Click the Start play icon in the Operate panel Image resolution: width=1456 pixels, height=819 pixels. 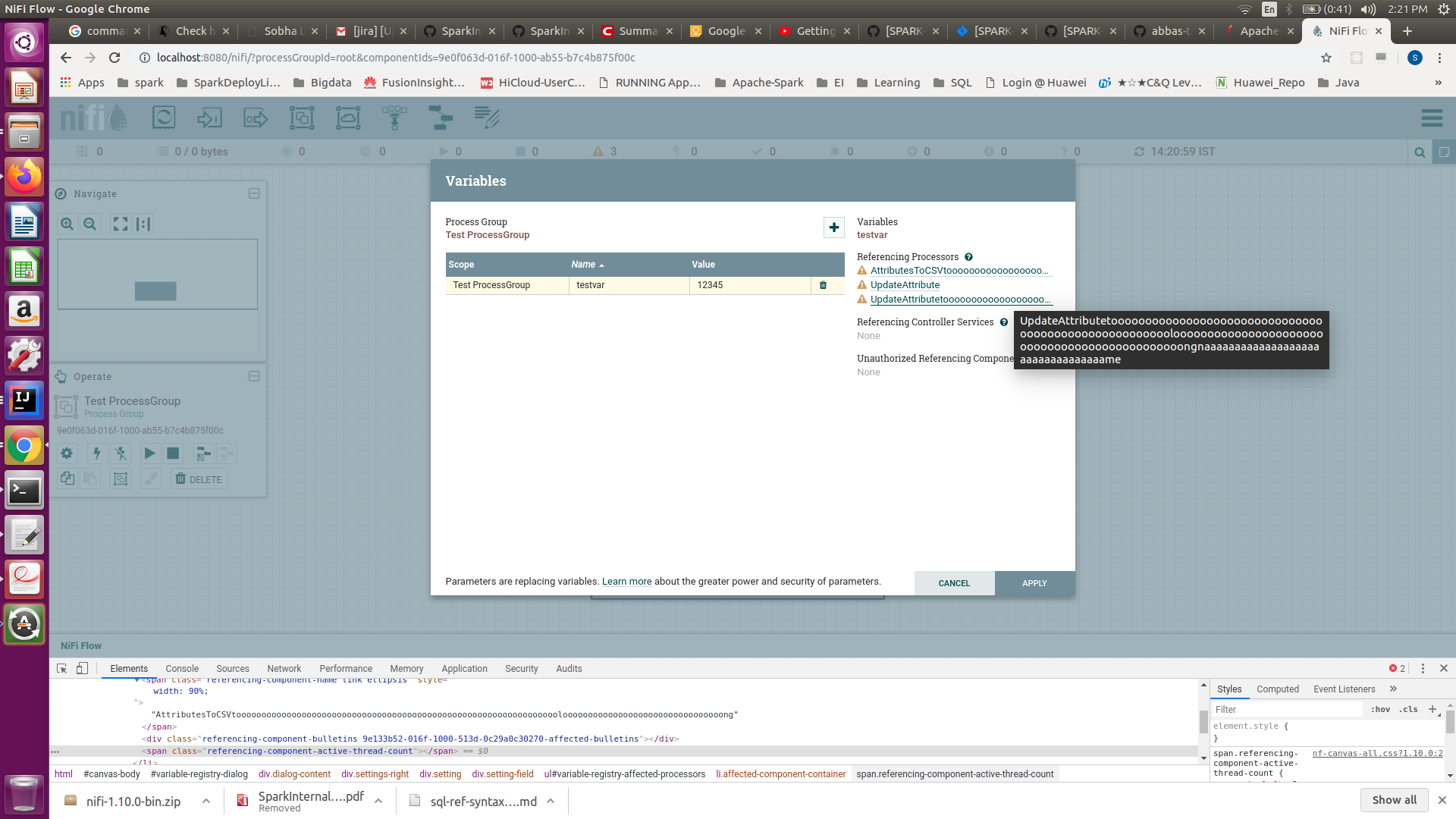149,453
